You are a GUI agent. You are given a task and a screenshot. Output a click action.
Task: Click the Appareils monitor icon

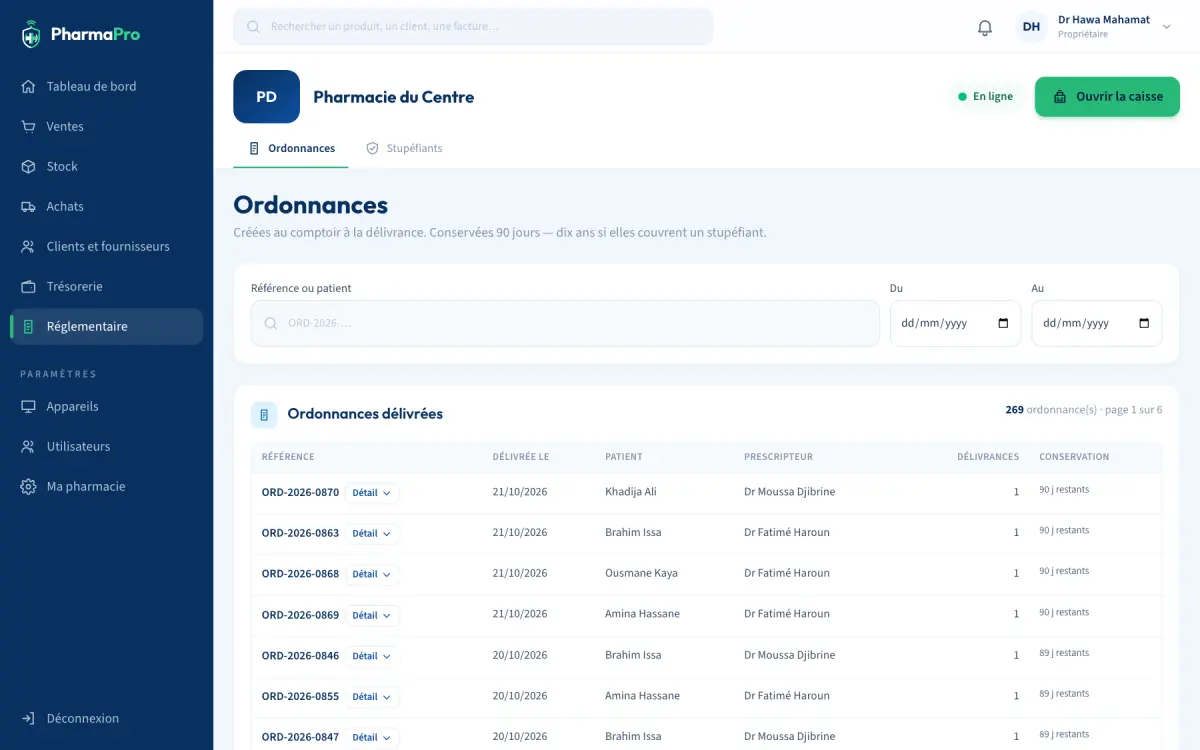(x=28, y=406)
